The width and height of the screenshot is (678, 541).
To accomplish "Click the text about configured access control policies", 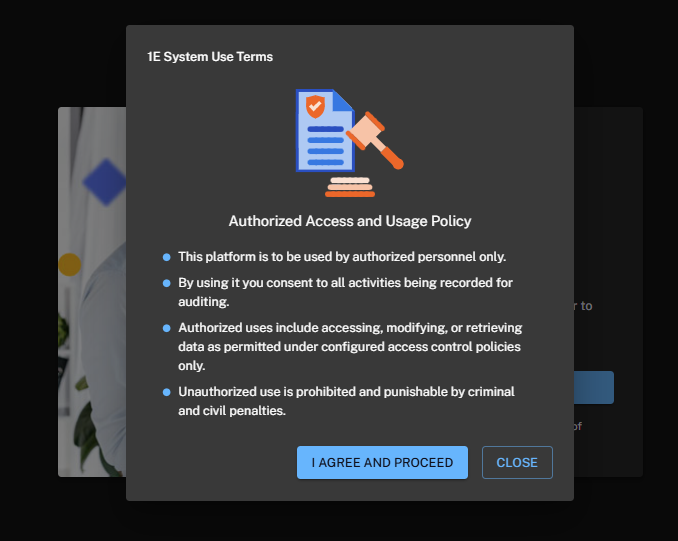I will click(x=350, y=346).
